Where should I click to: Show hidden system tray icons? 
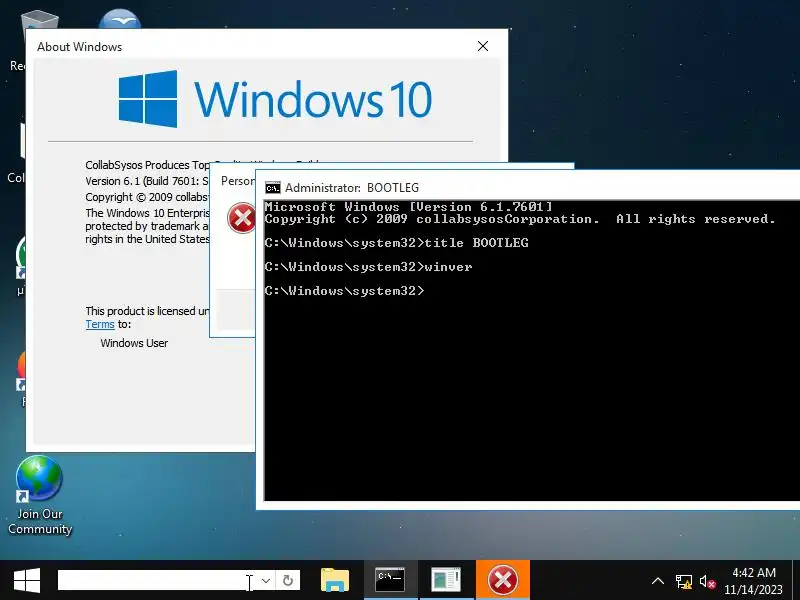658,581
